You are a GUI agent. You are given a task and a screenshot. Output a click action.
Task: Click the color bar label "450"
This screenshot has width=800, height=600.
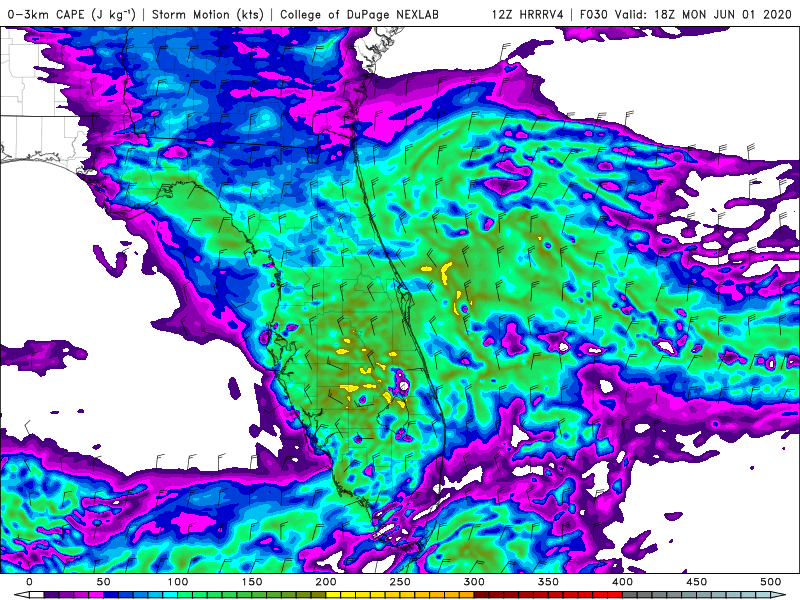[696, 582]
